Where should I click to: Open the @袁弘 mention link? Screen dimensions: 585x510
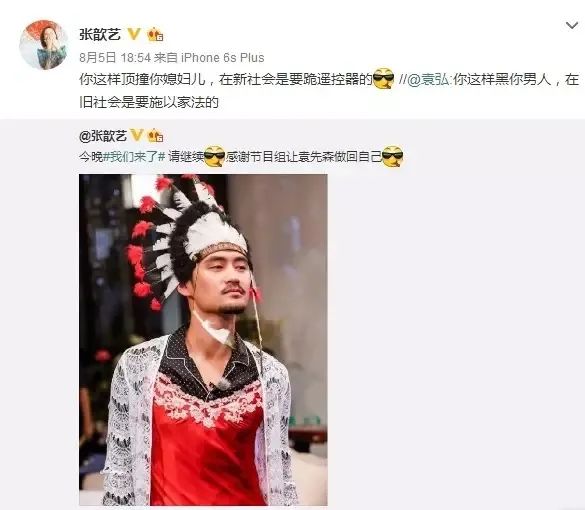(x=428, y=79)
